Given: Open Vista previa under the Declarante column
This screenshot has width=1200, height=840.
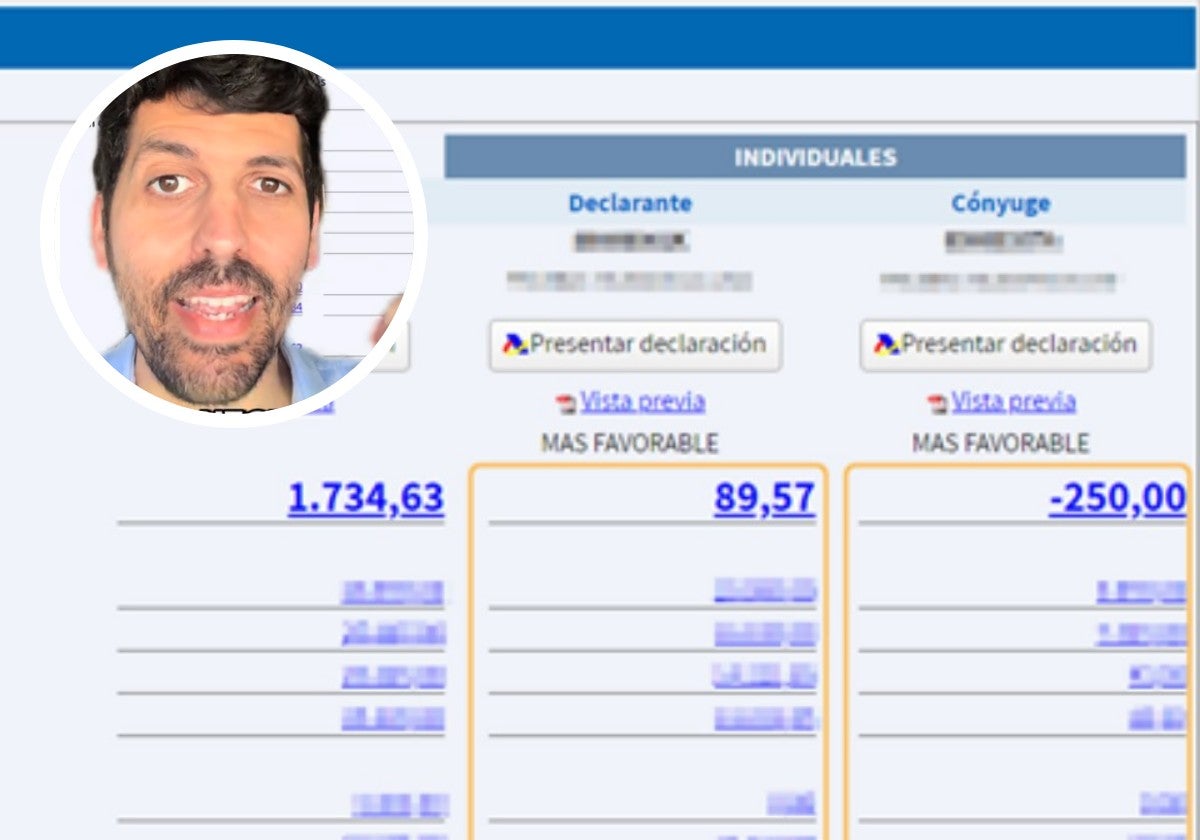Looking at the screenshot, I should tap(642, 402).
